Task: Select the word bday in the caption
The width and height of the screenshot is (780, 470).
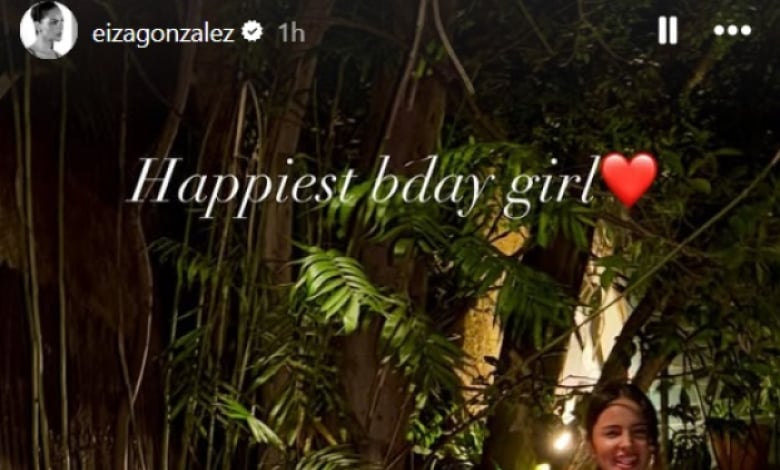Action: click(x=430, y=186)
